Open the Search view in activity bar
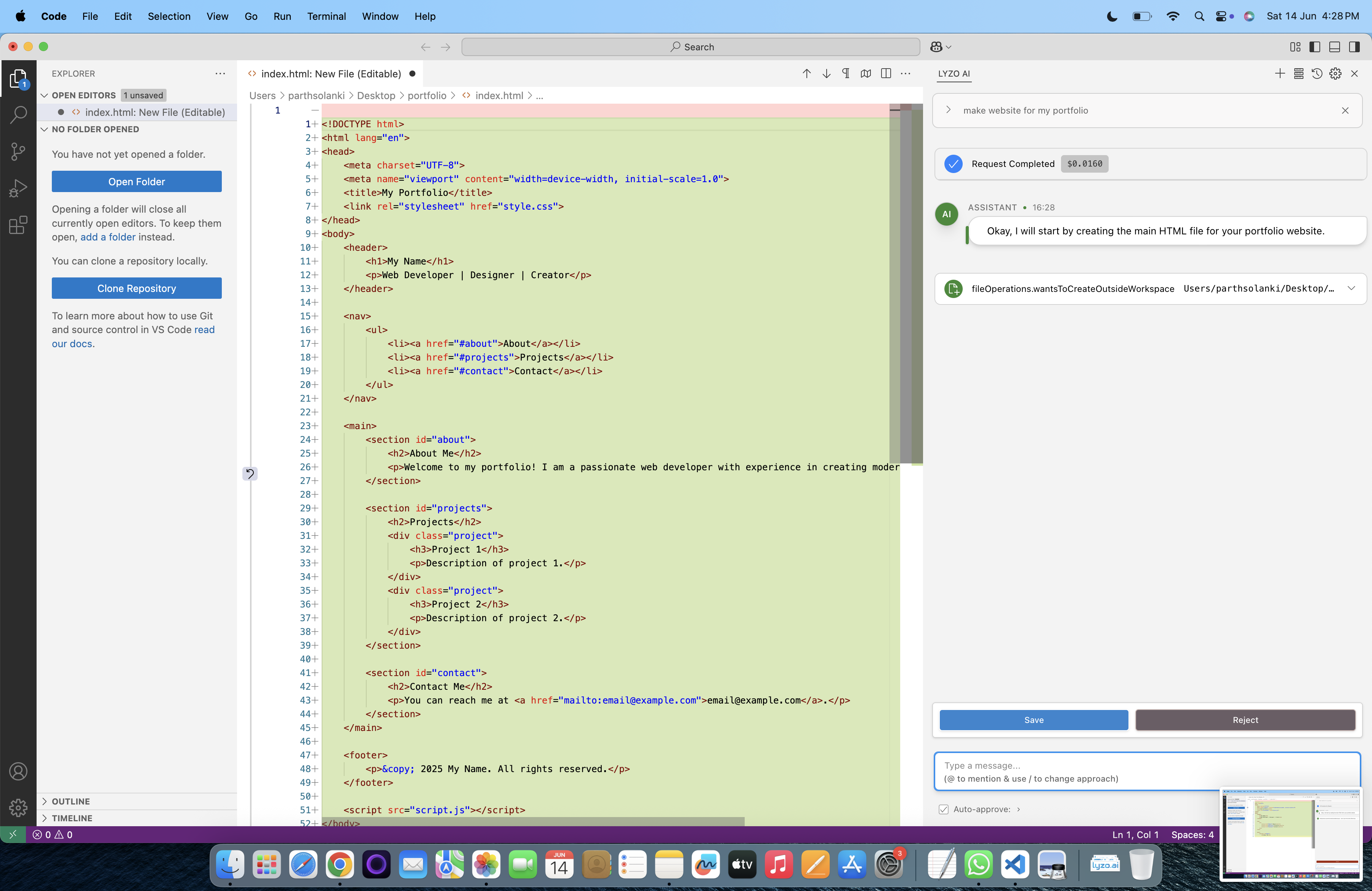The image size is (1372, 891). point(18,115)
